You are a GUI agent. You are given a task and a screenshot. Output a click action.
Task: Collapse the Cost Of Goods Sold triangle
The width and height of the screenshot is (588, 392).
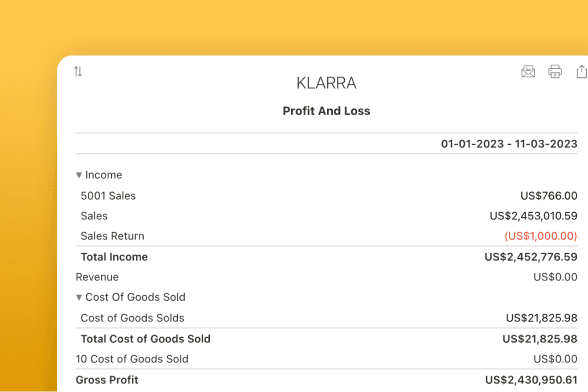point(79,297)
